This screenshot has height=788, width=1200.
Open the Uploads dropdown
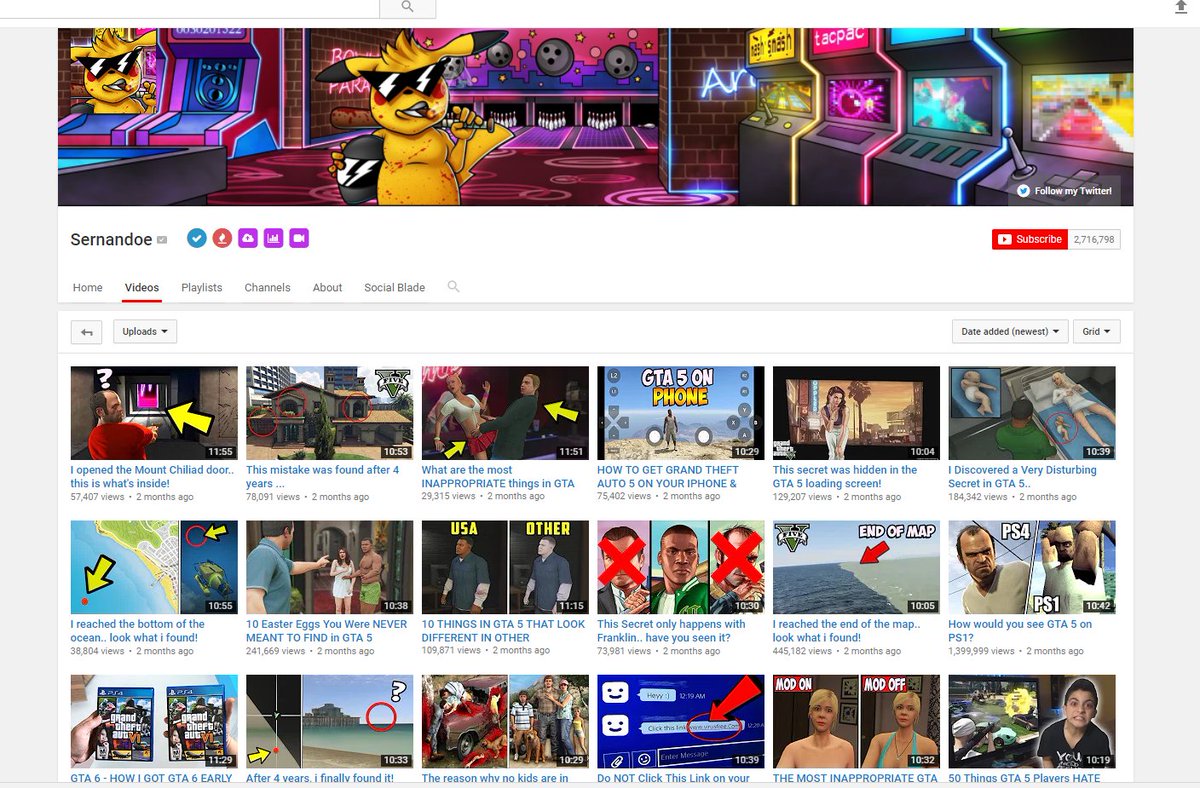pos(145,331)
